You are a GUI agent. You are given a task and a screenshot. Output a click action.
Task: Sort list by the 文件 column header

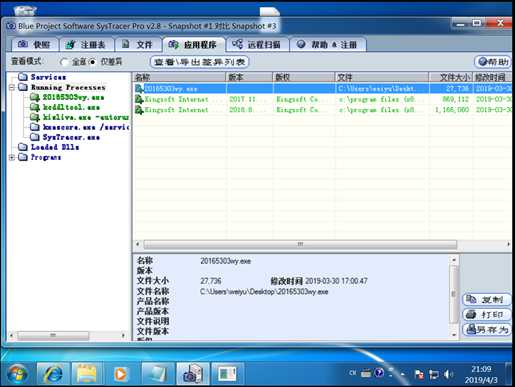(382, 77)
